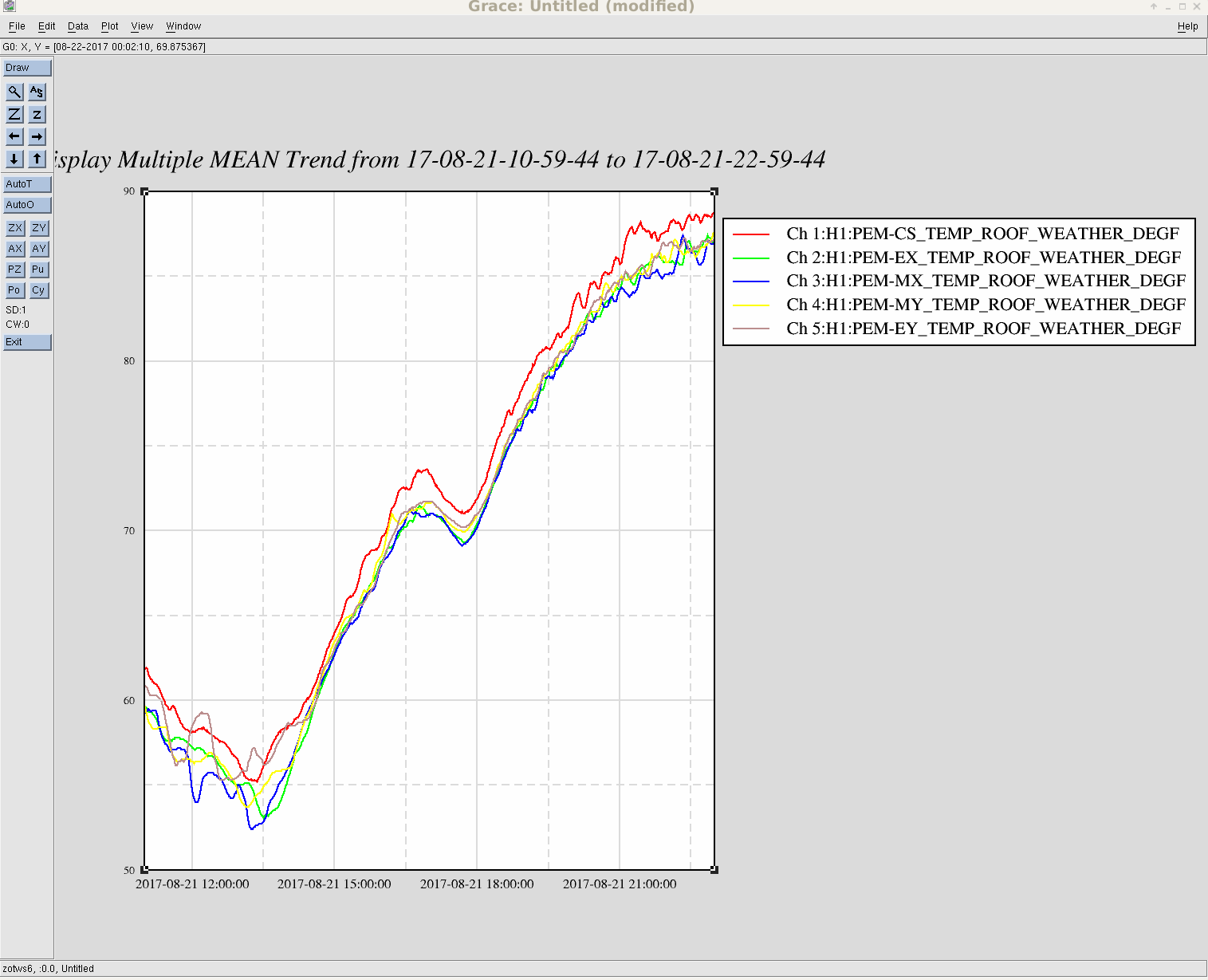This screenshot has height=980, width=1208.
Task: Click the AutoT autotick button
Action: tap(27, 184)
